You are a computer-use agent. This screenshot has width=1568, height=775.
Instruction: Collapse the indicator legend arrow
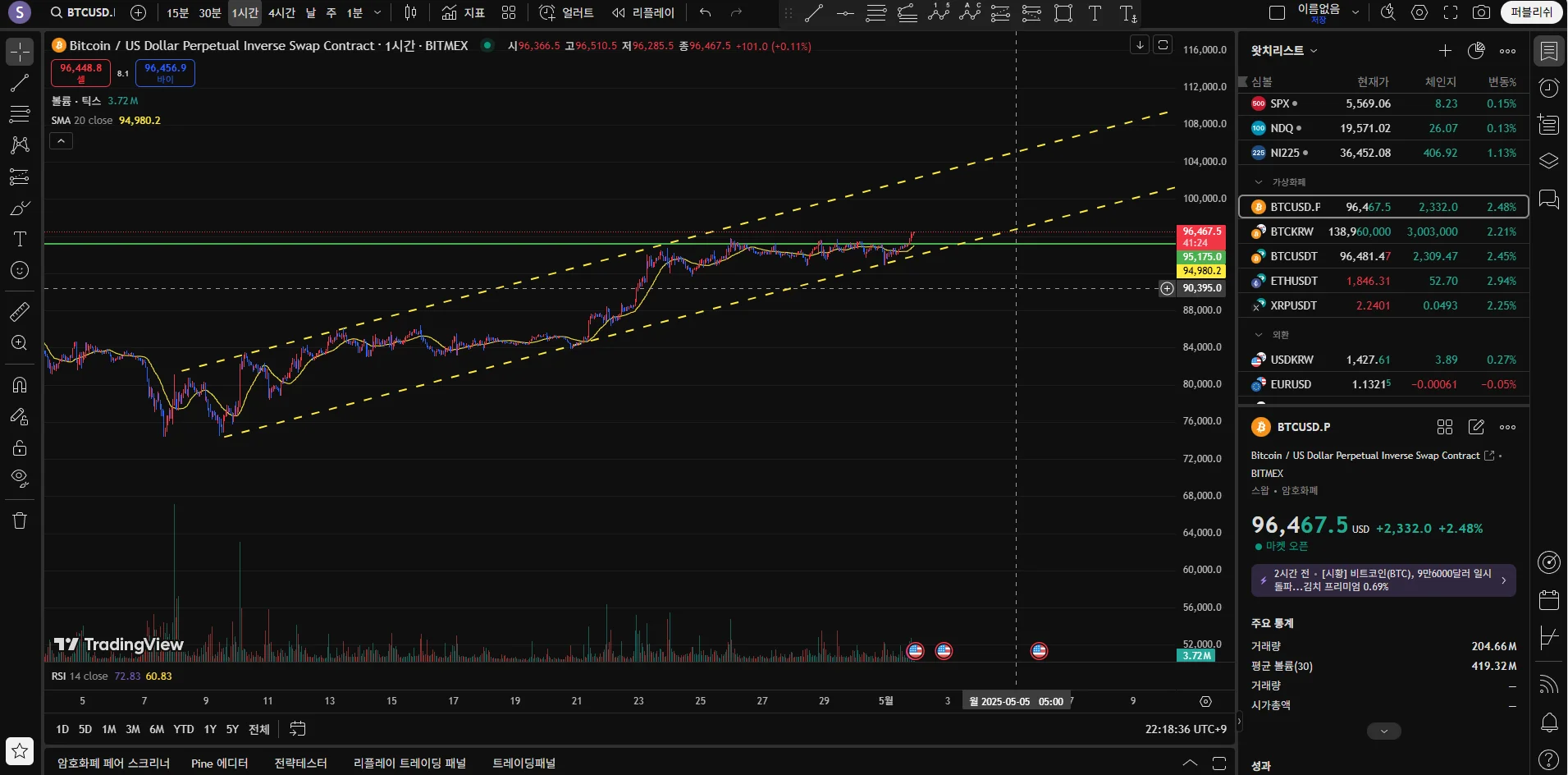pos(62,141)
